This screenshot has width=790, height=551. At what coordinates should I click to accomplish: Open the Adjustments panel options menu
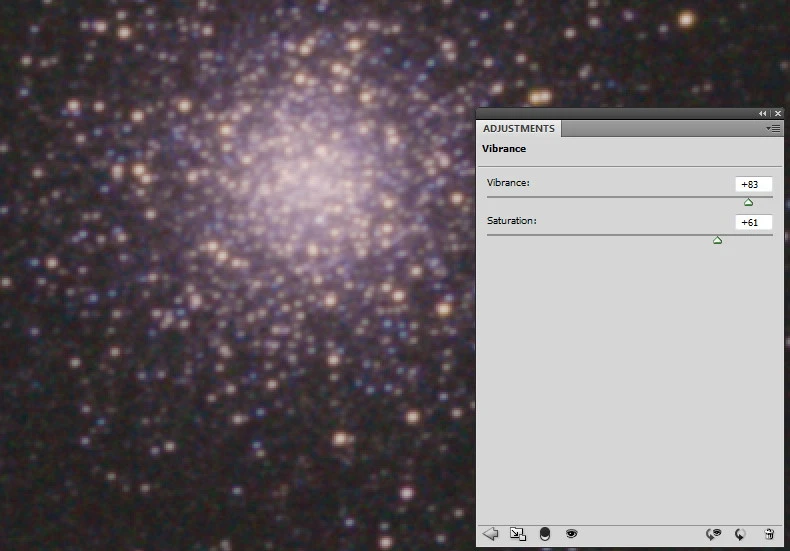click(773, 129)
